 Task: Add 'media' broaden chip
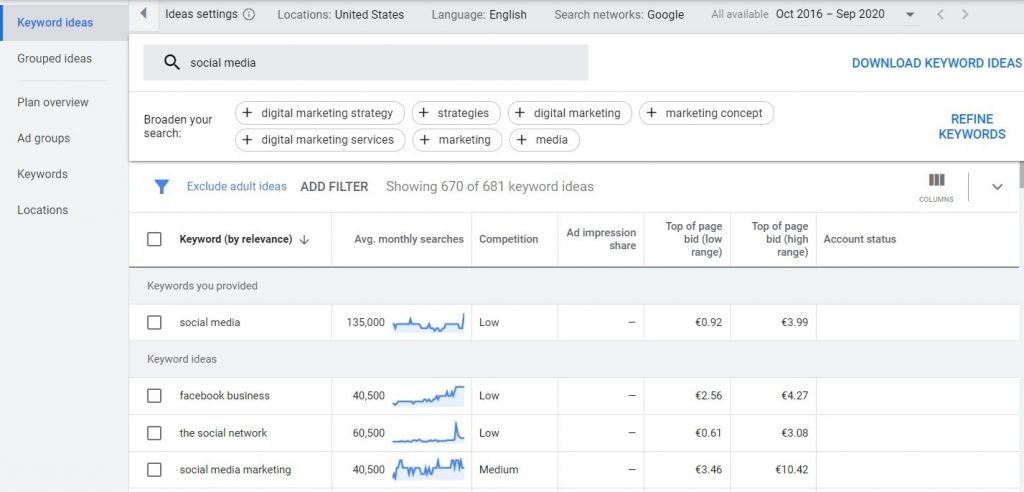(x=544, y=140)
